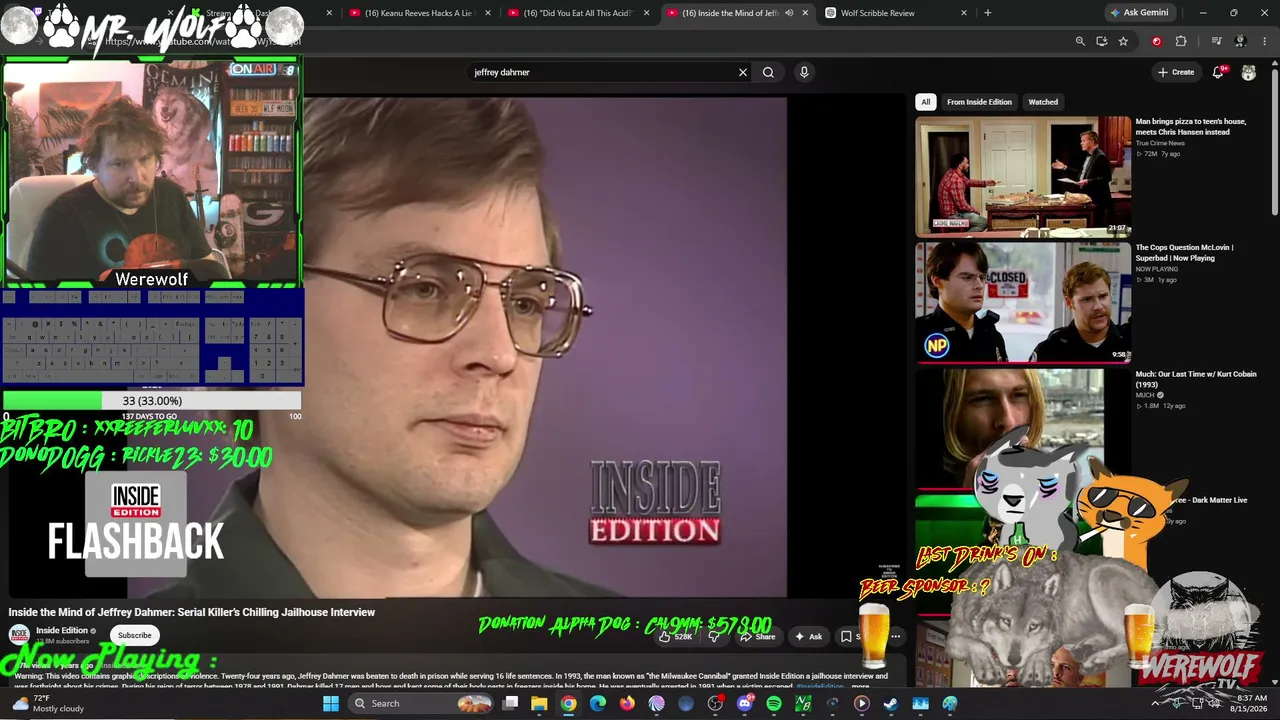Open the YouTube account avatar menu
This screenshot has width=1280, height=720.
[1249, 72]
